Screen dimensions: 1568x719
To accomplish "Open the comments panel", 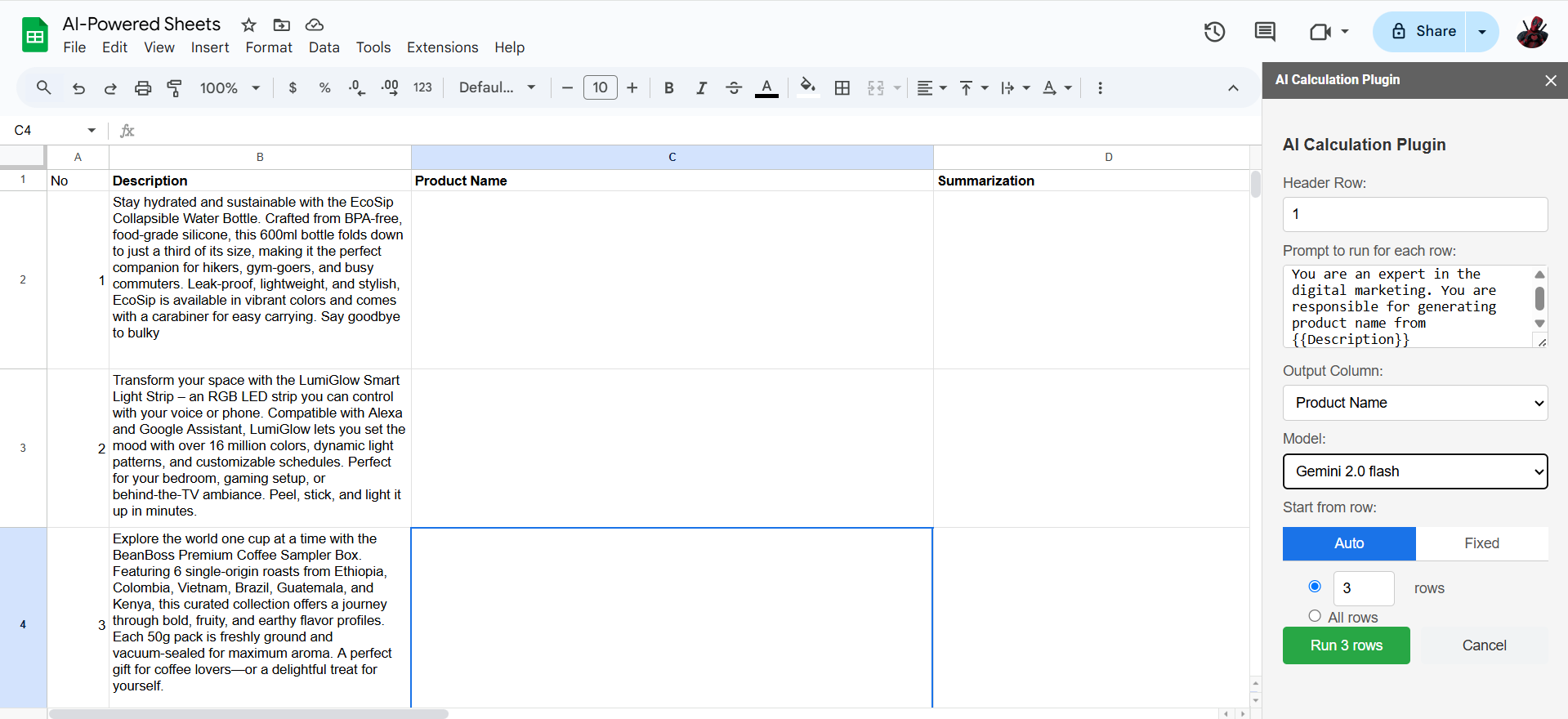I will pyautogui.click(x=1265, y=32).
